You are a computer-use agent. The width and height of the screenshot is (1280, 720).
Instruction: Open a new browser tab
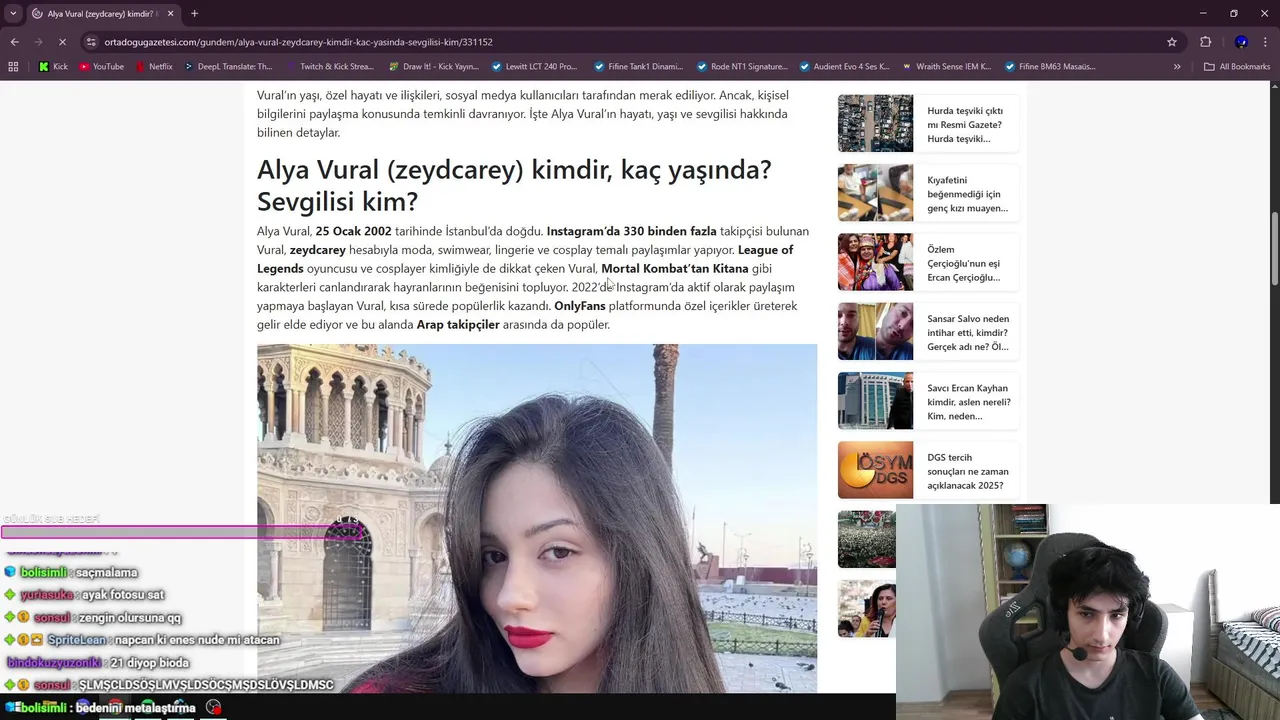tap(194, 14)
